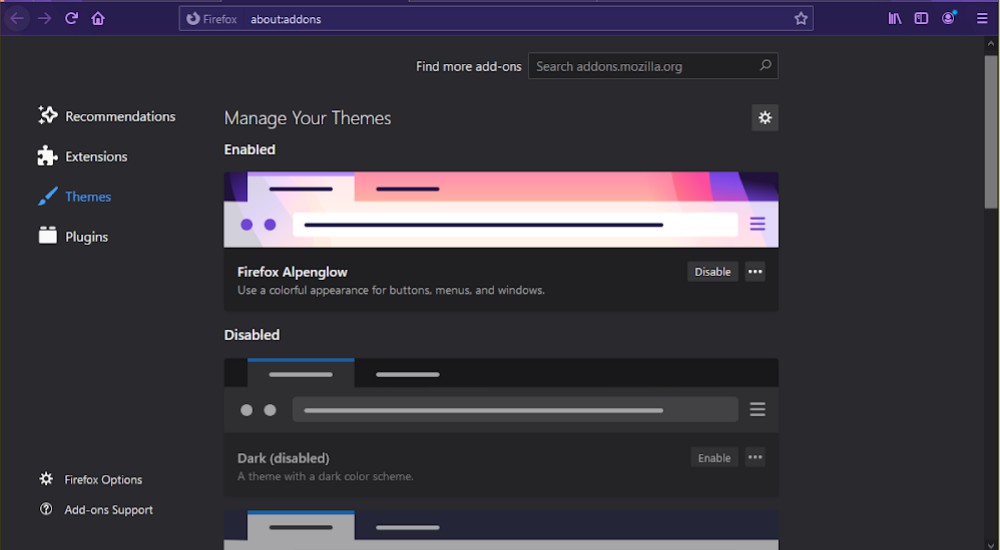
Task: Click the Find more add-ons label
Action: pyautogui.click(x=469, y=66)
